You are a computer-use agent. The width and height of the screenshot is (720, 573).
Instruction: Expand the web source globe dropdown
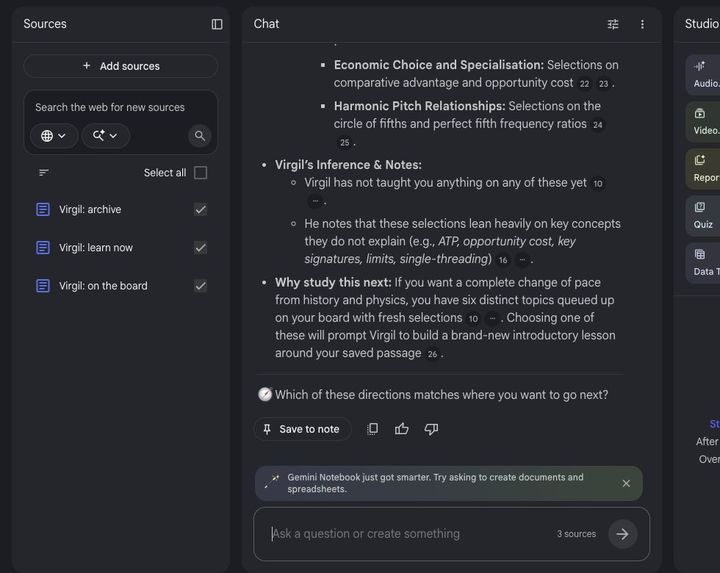pyautogui.click(x=54, y=136)
